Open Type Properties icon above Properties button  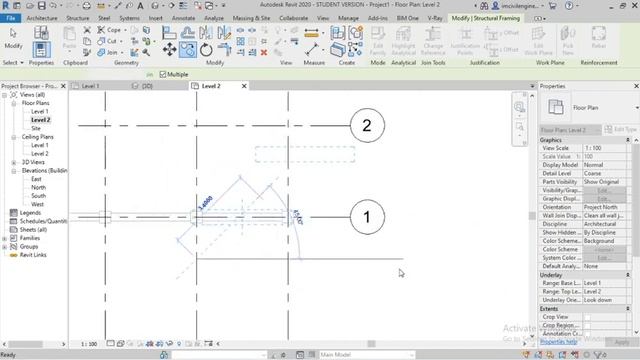point(41,33)
